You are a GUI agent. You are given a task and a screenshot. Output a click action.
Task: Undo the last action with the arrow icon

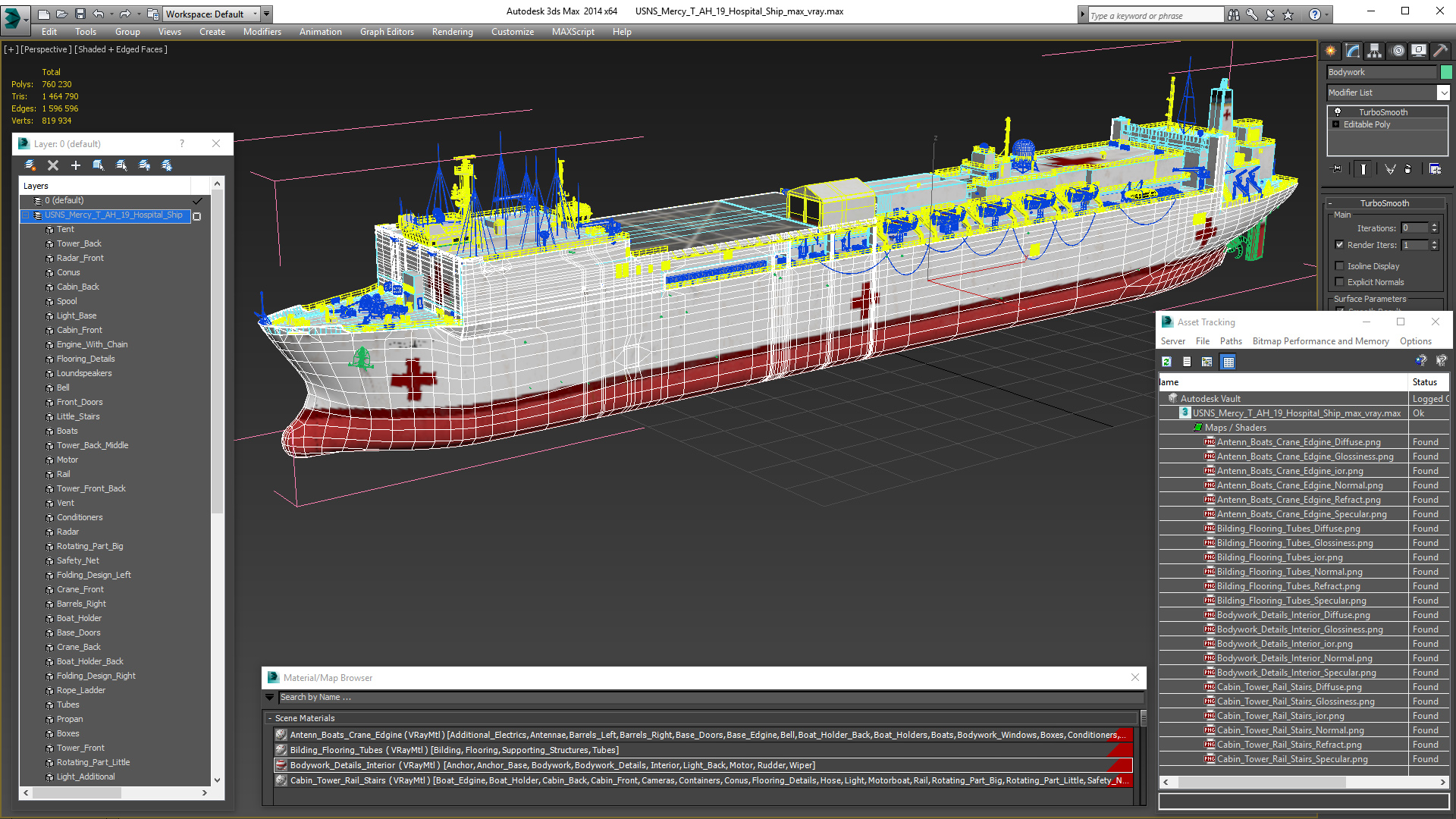(99, 14)
